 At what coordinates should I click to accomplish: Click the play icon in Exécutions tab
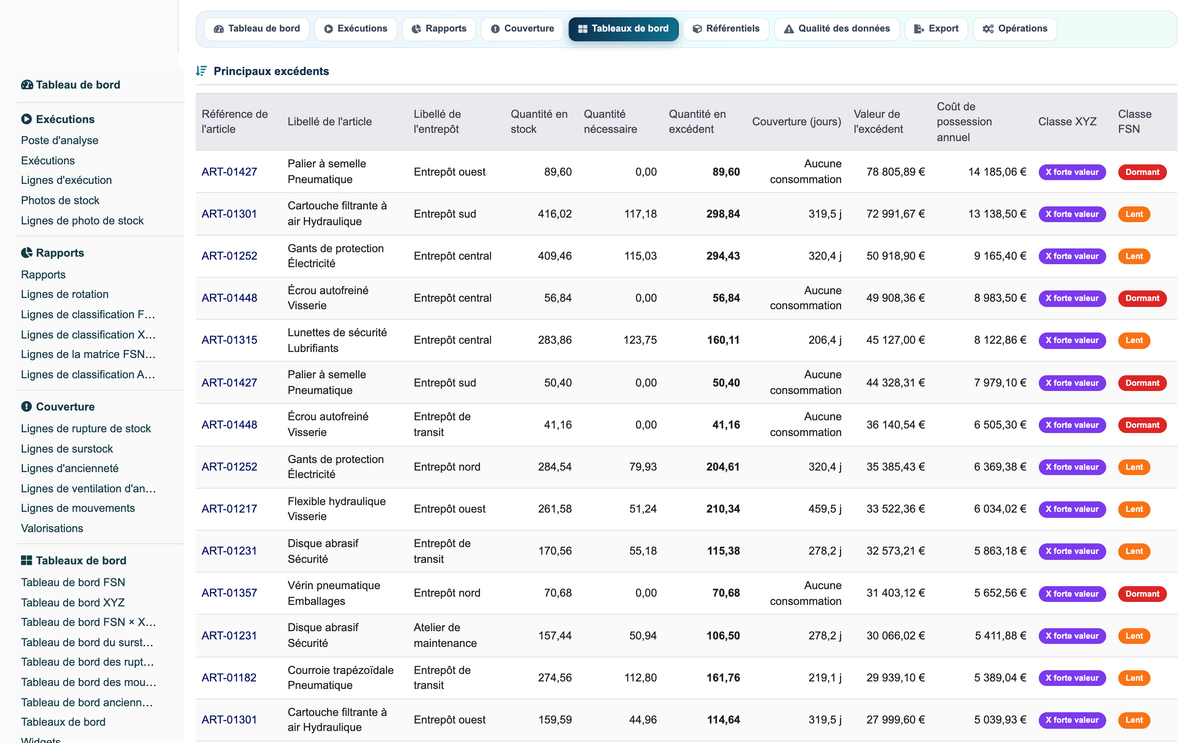pos(329,29)
